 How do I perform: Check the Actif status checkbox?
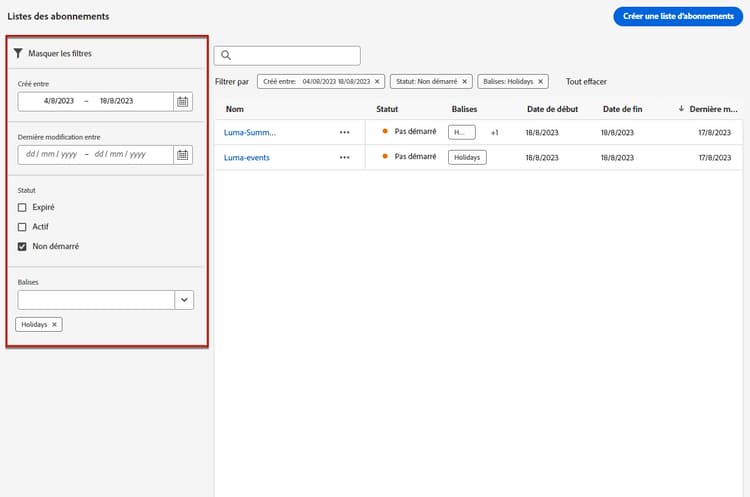[x=22, y=227]
